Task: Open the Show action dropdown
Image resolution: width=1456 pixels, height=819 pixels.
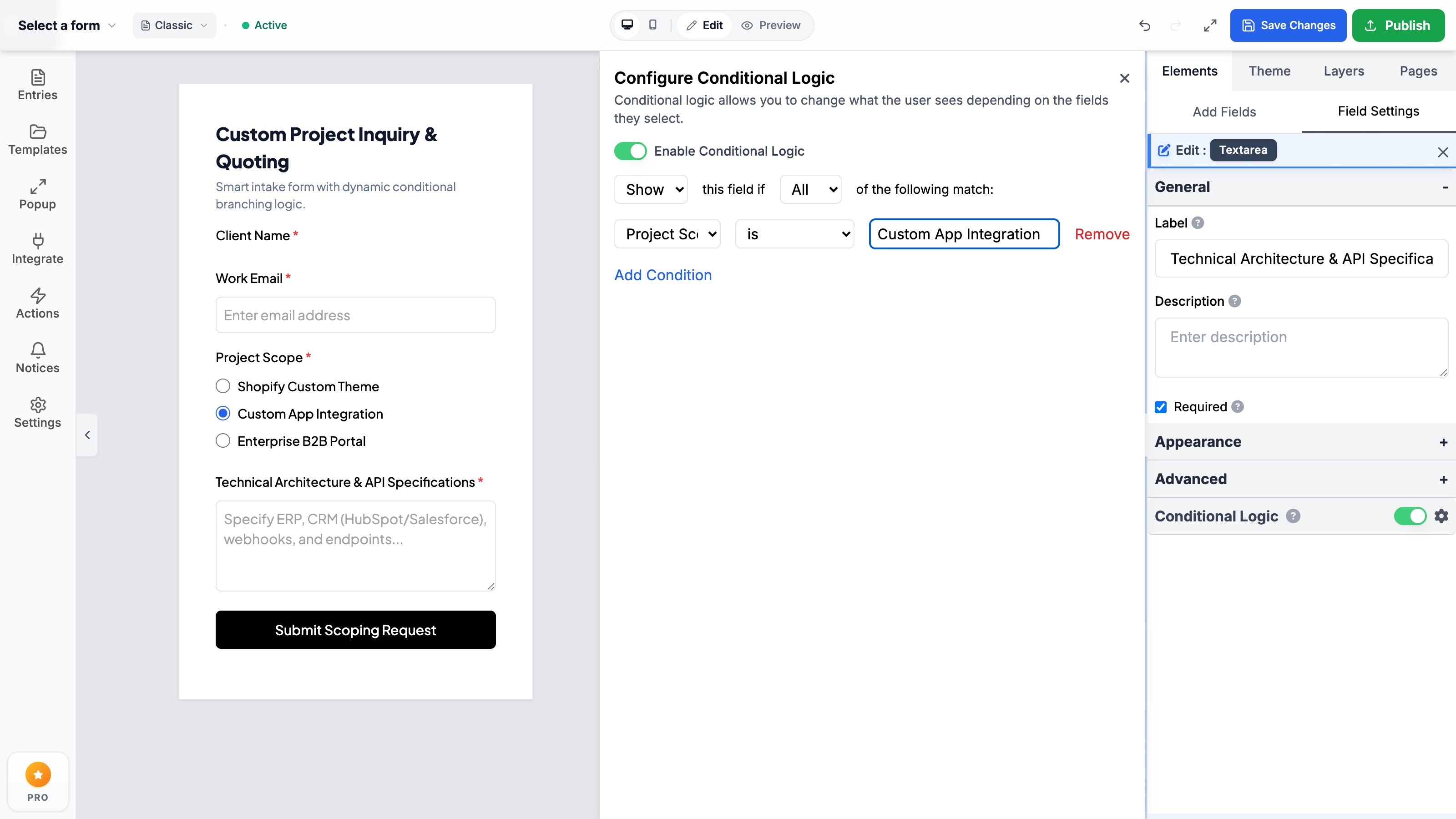Action: point(651,189)
